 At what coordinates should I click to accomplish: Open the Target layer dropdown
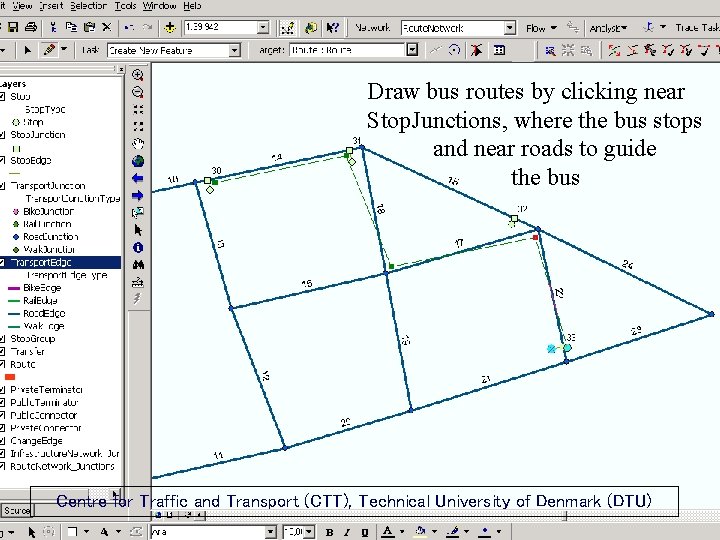point(412,50)
